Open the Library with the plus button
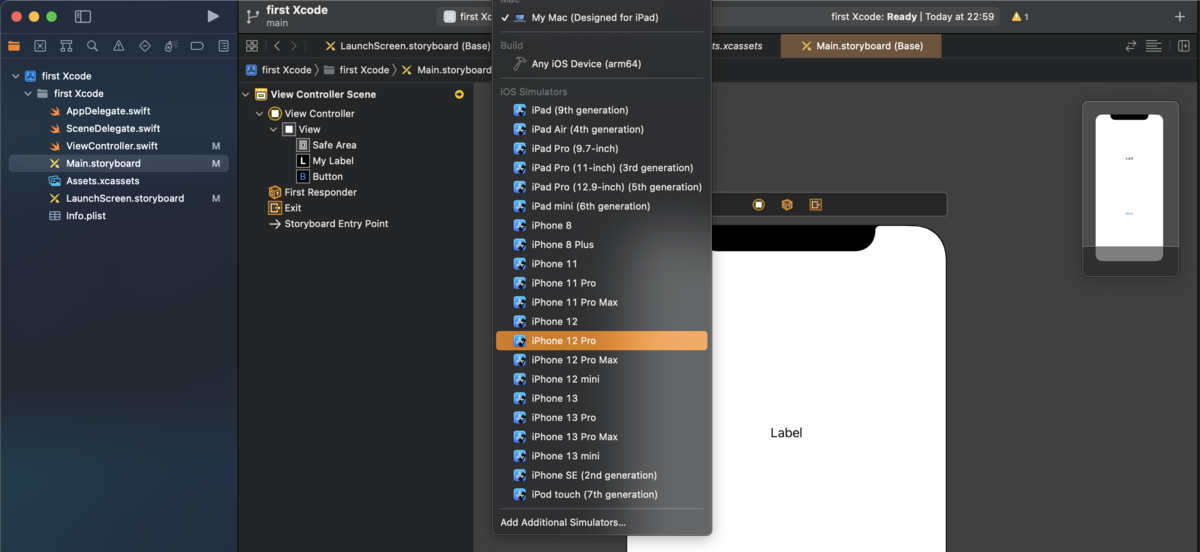 pyautogui.click(x=1180, y=17)
